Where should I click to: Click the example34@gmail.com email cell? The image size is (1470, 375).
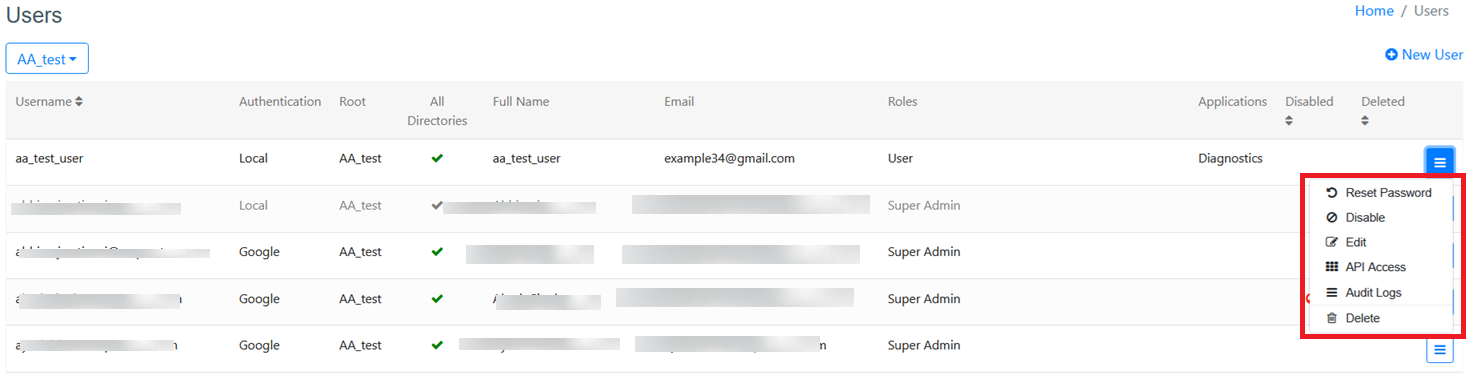click(729, 158)
